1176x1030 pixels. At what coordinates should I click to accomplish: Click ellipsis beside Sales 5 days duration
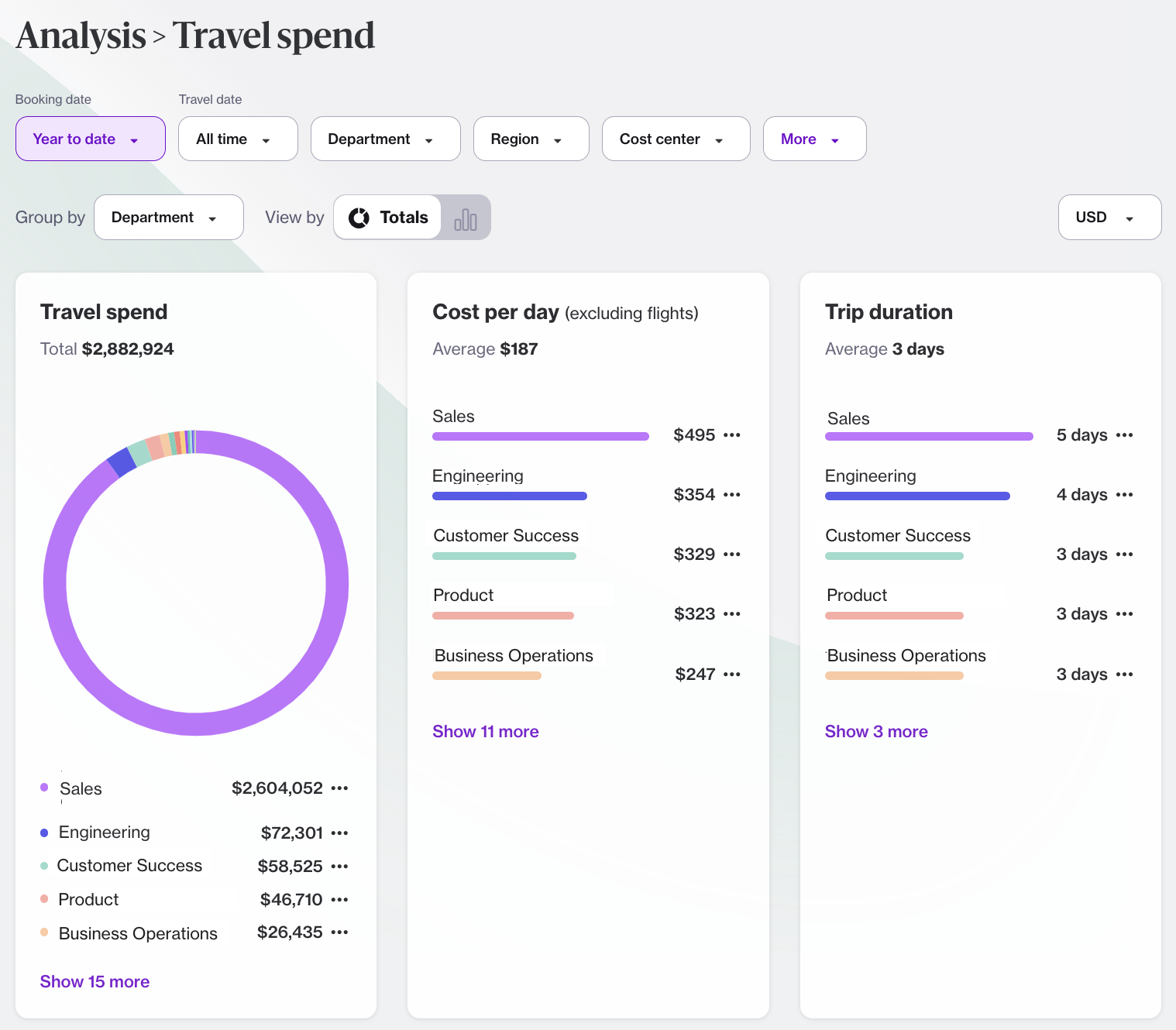(x=1124, y=435)
